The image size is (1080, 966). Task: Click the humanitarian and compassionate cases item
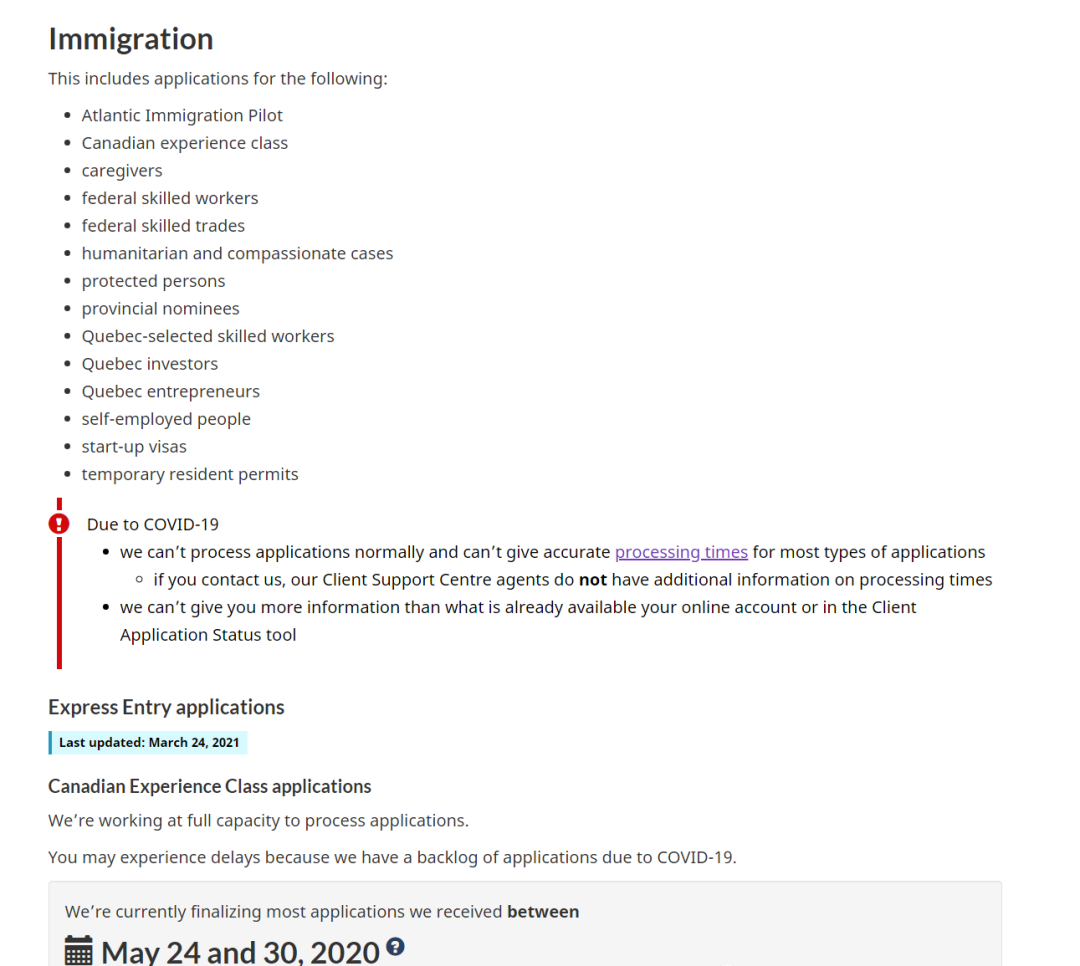point(237,254)
